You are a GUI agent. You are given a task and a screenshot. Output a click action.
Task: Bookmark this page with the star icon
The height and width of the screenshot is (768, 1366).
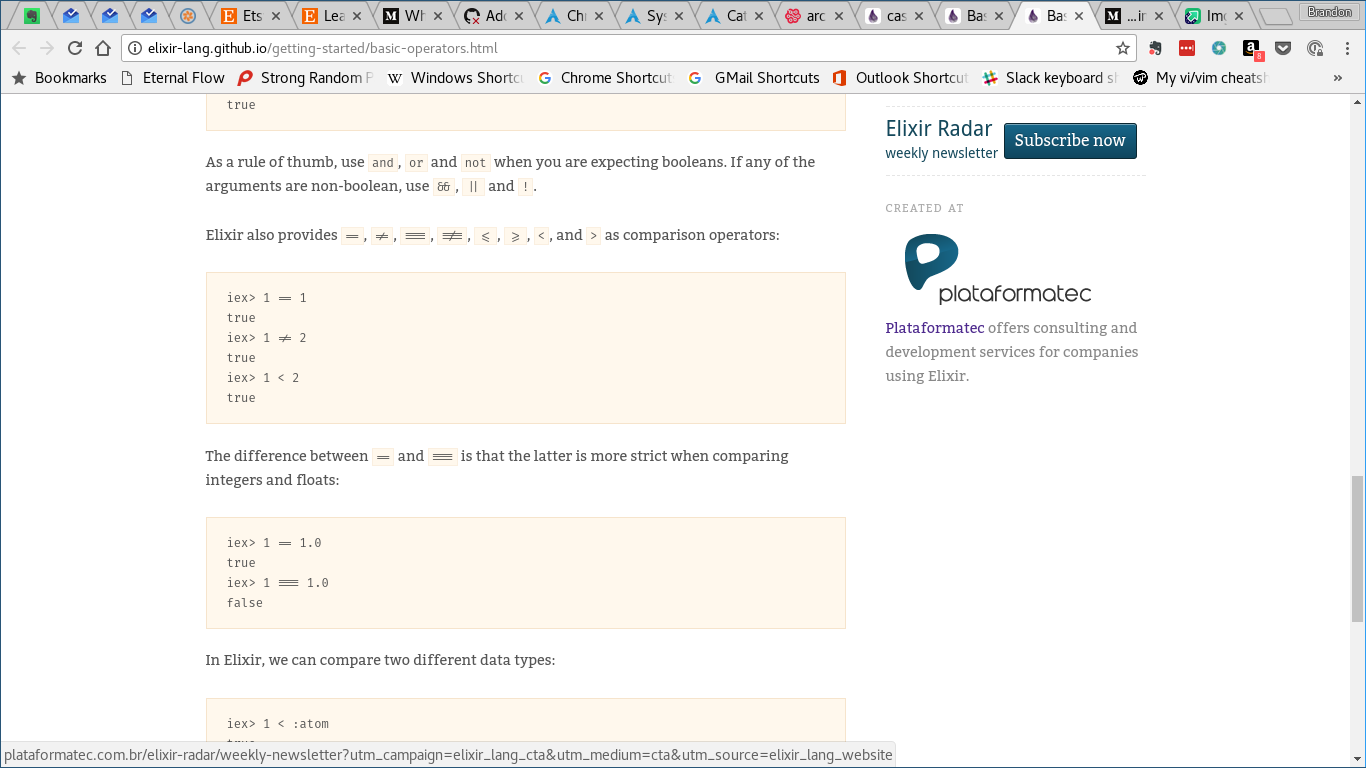[x=1123, y=48]
